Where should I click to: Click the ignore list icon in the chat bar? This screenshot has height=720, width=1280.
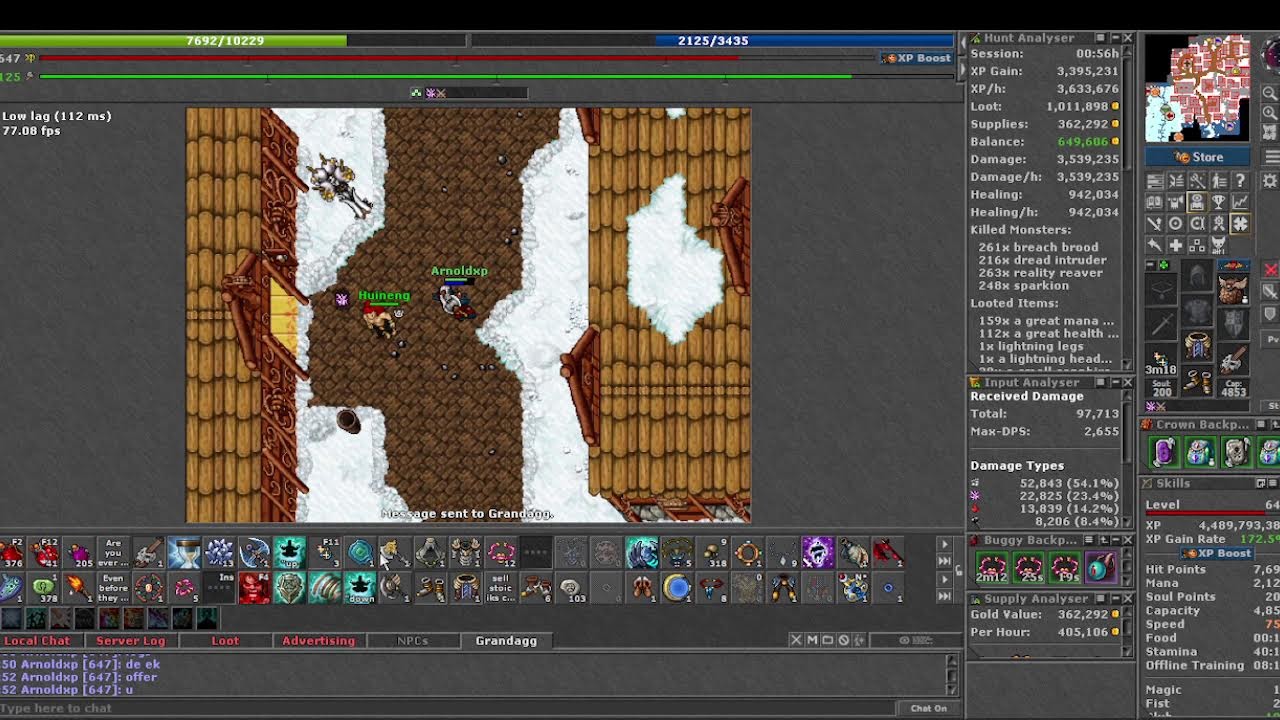tap(844, 640)
